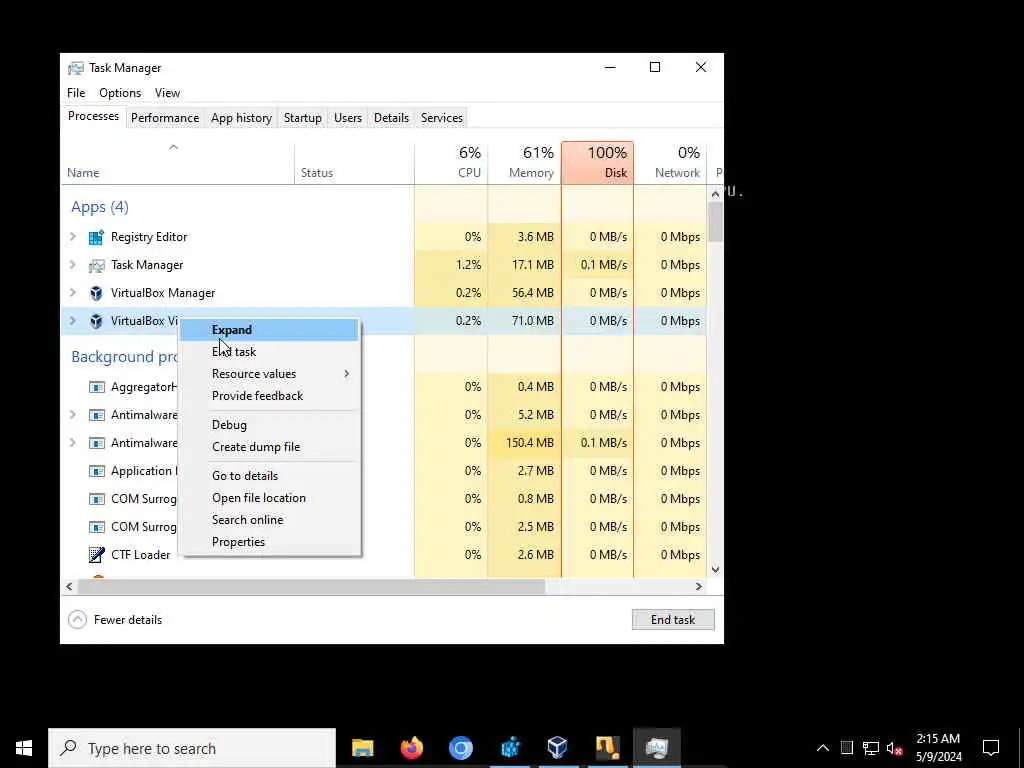Switch to the Users tab
The image size is (1024, 768).
tap(347, 118)
